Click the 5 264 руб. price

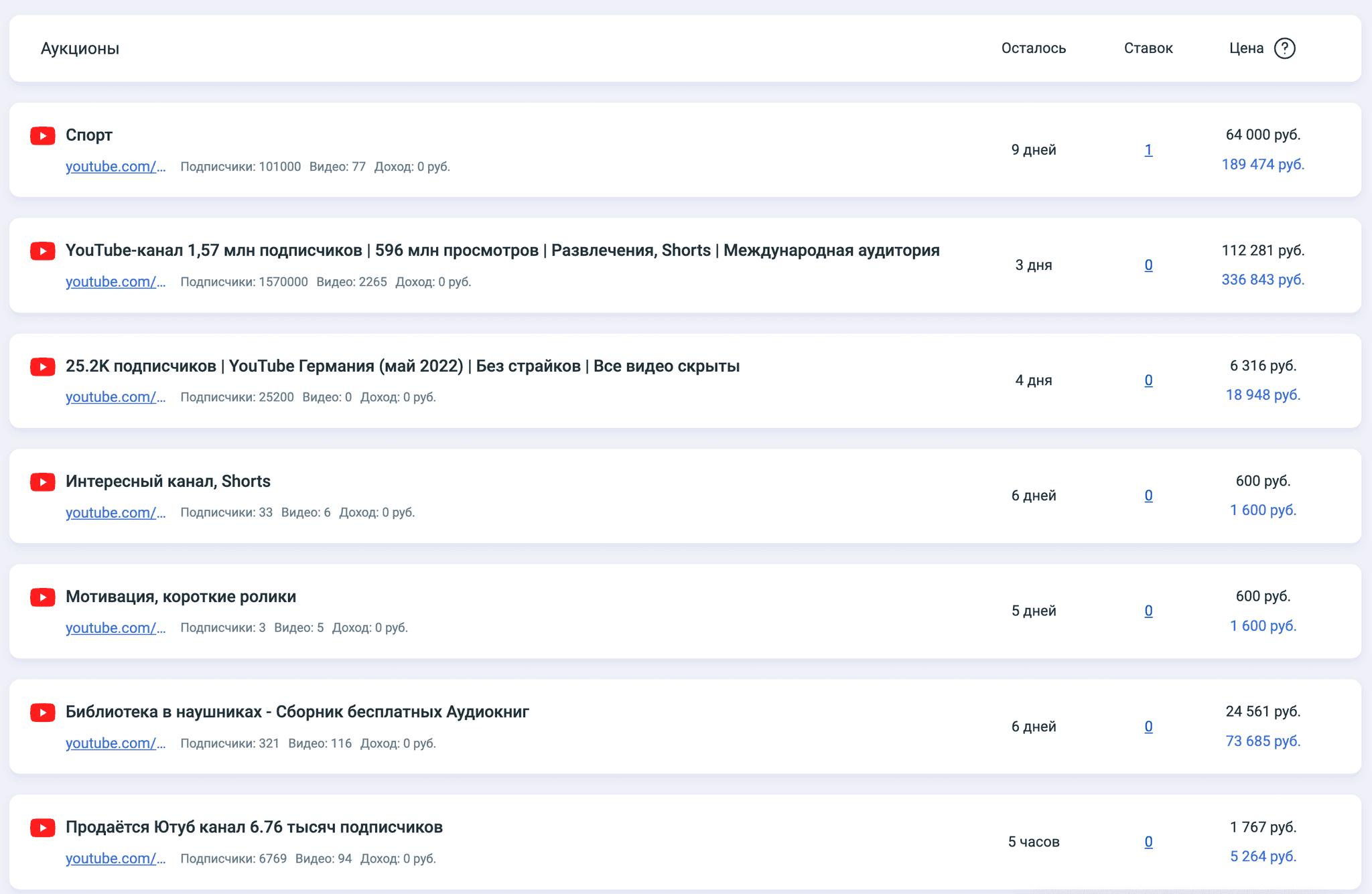[1263, 856]
